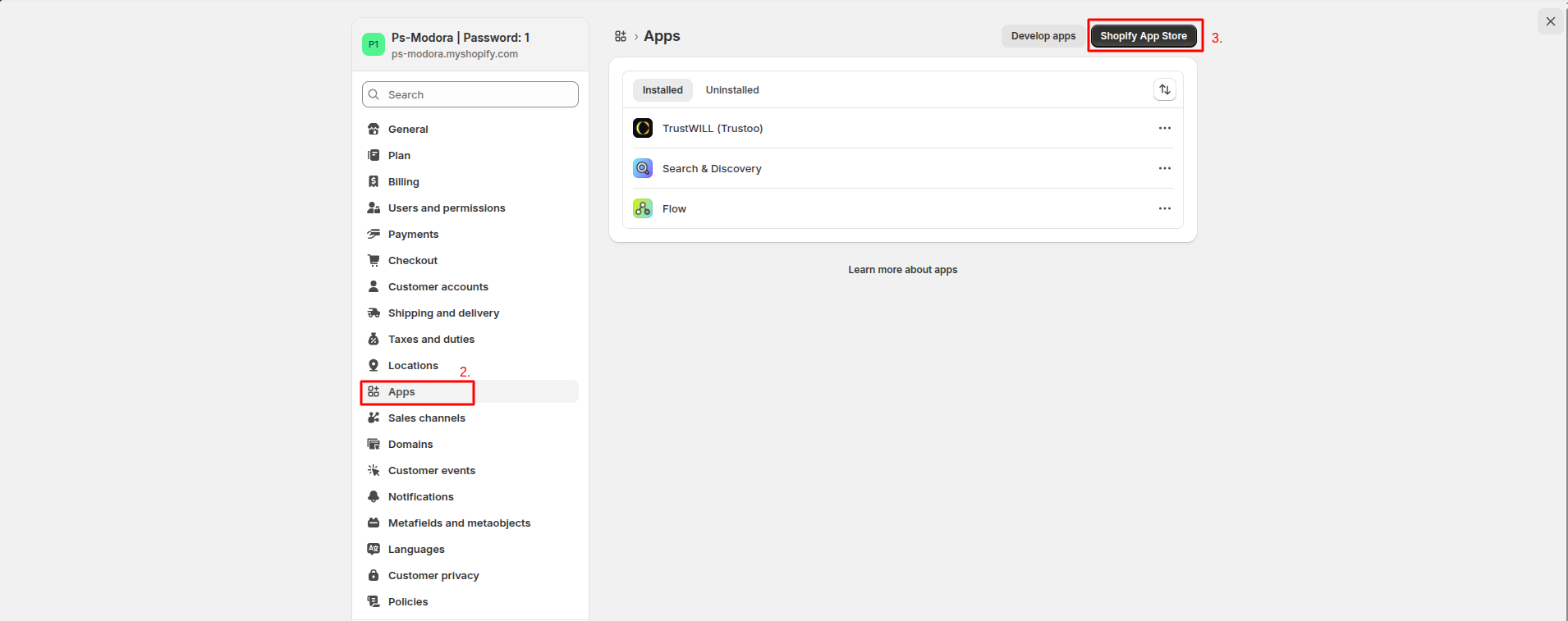Viewport: 1568px width, 621px height.
Task: Select Customer accounts in sidebar
Action: 470,286
